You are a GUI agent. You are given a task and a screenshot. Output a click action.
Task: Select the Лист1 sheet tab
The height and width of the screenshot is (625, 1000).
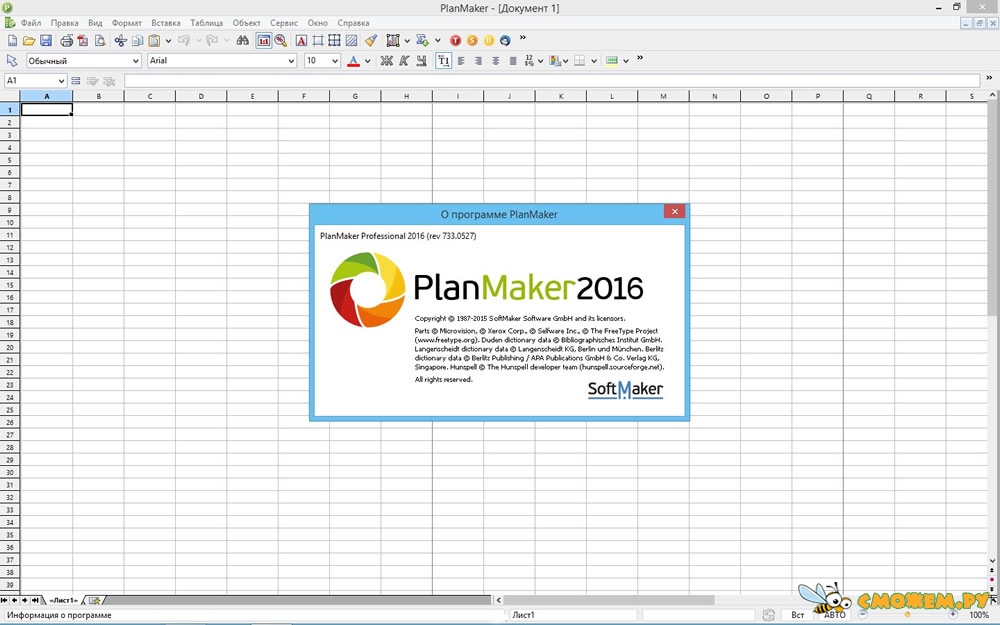[63, 601]
